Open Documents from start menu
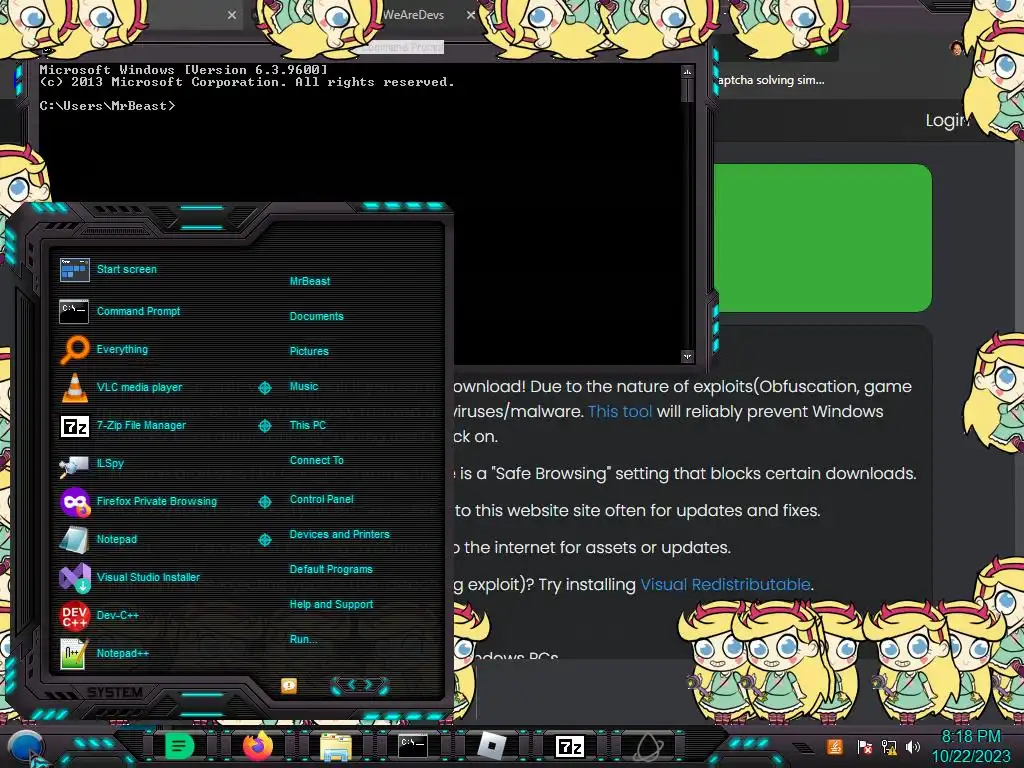This screenshot has height=768, width=1024. [x=316, y=316]
